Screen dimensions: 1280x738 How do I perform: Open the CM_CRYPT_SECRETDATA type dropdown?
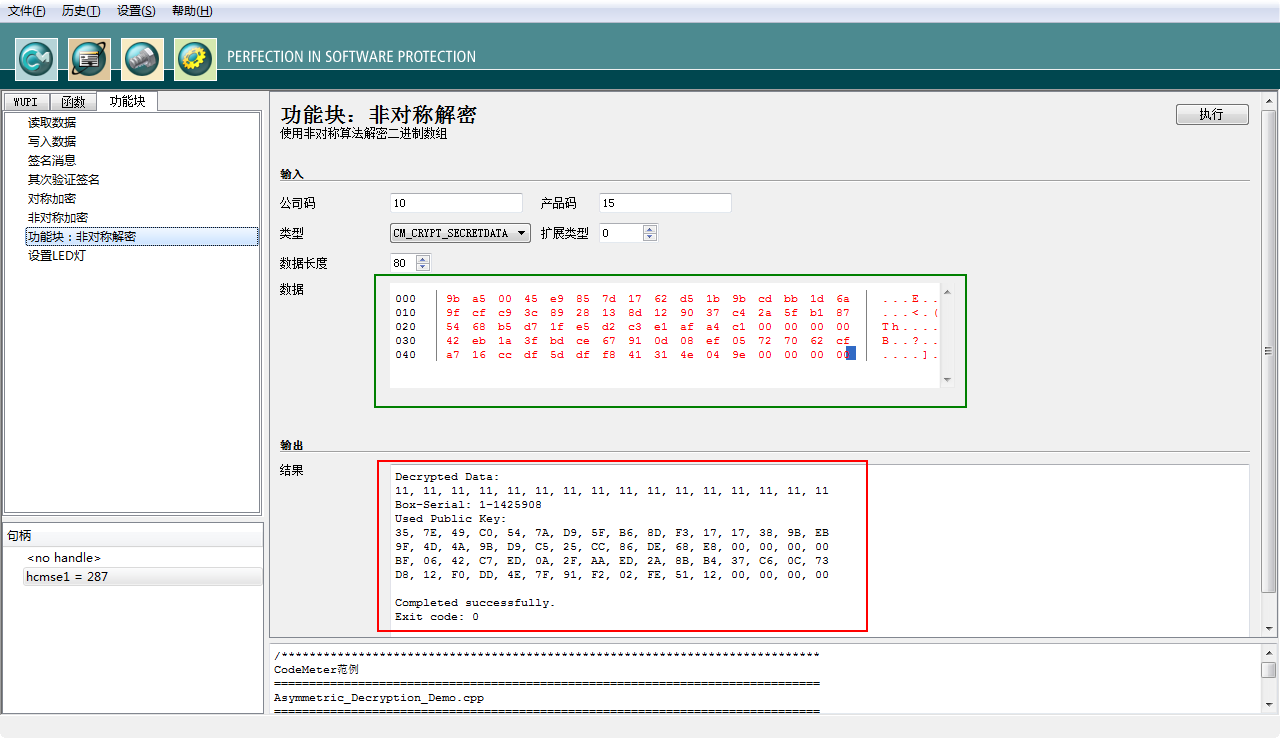click(460, 233)
